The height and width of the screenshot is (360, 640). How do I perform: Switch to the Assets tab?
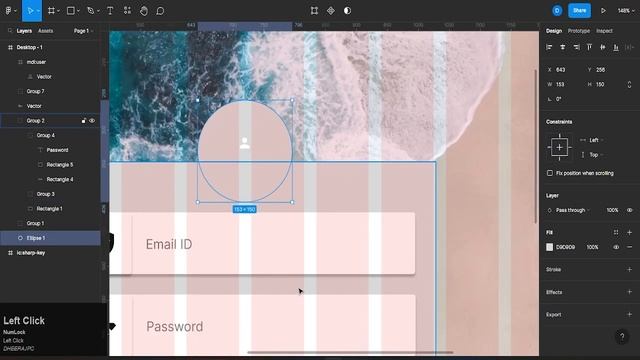pyautogui.click(x=45, y=31)
